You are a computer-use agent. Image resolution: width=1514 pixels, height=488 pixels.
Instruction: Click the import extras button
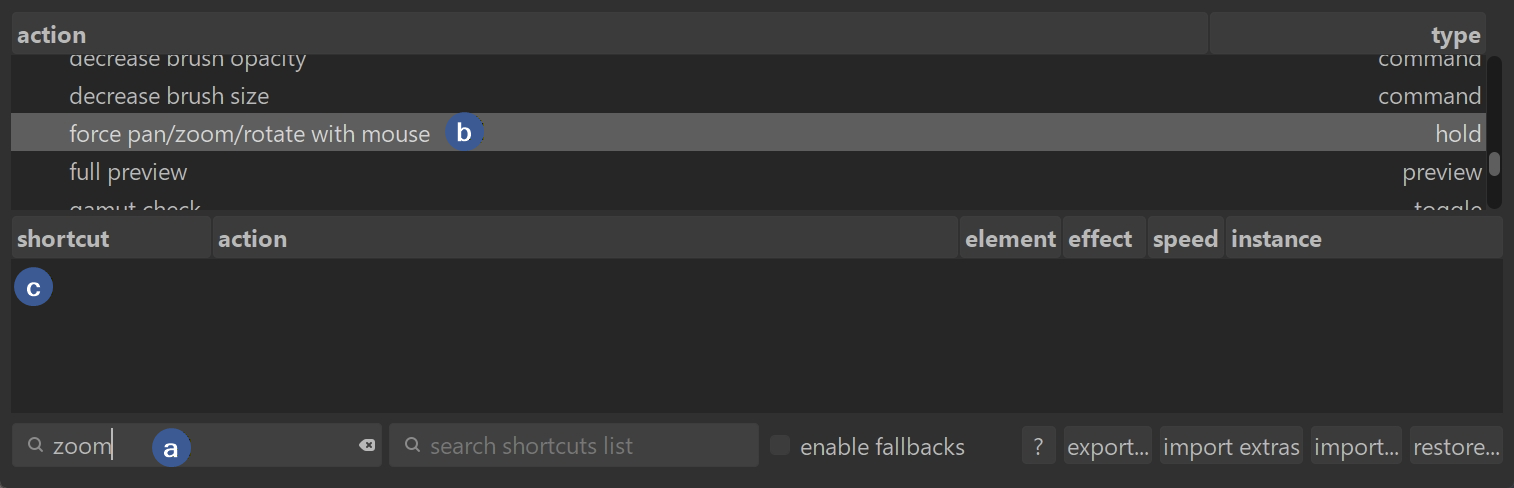(1231, 446)
